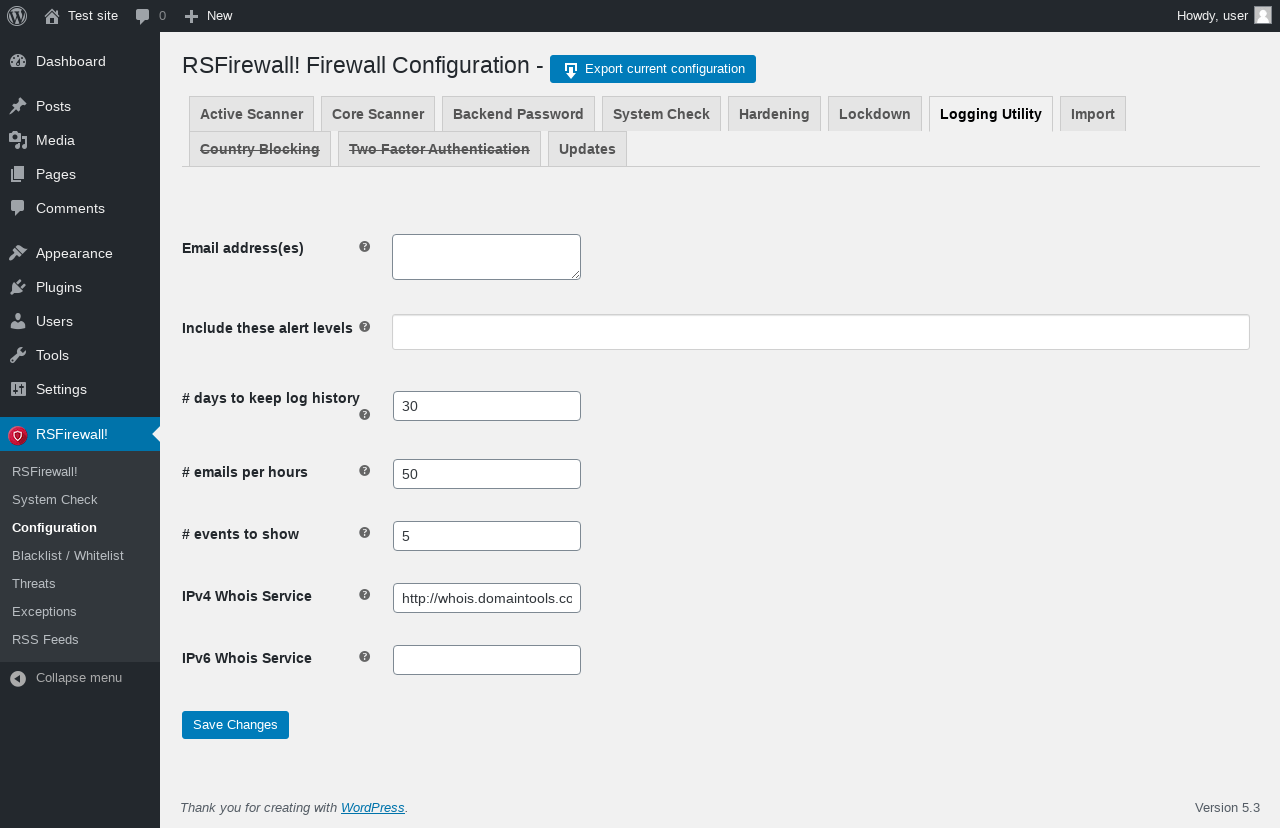1280x828 pixels.
Task: Open the Country Blocking tab
Action: pos(260,149)
